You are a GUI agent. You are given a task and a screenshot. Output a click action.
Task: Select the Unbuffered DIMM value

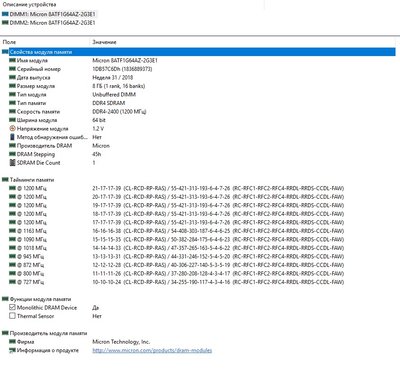click(x=114, y=94)
